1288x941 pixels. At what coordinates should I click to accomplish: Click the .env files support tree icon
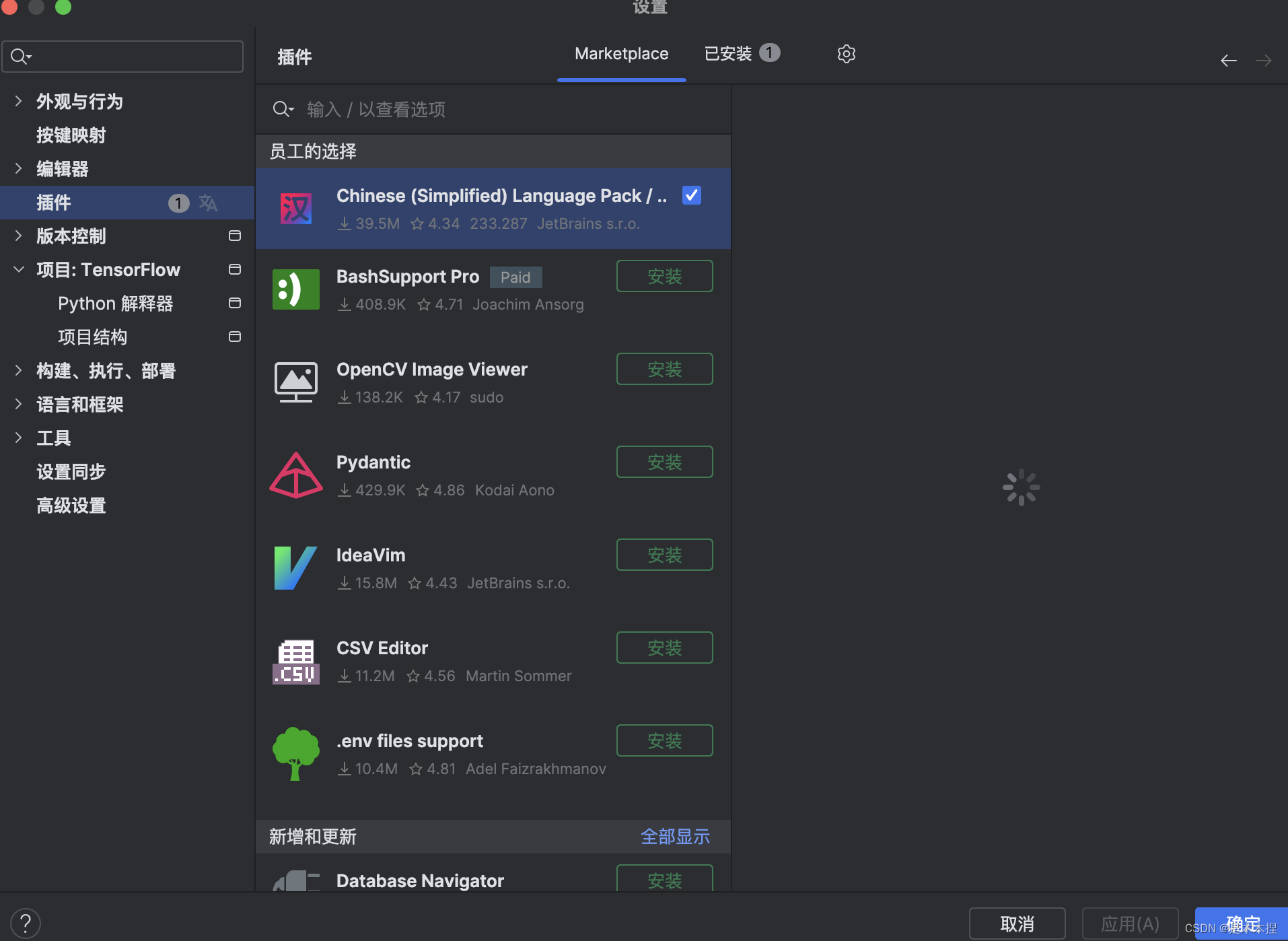tap(296, 754)
